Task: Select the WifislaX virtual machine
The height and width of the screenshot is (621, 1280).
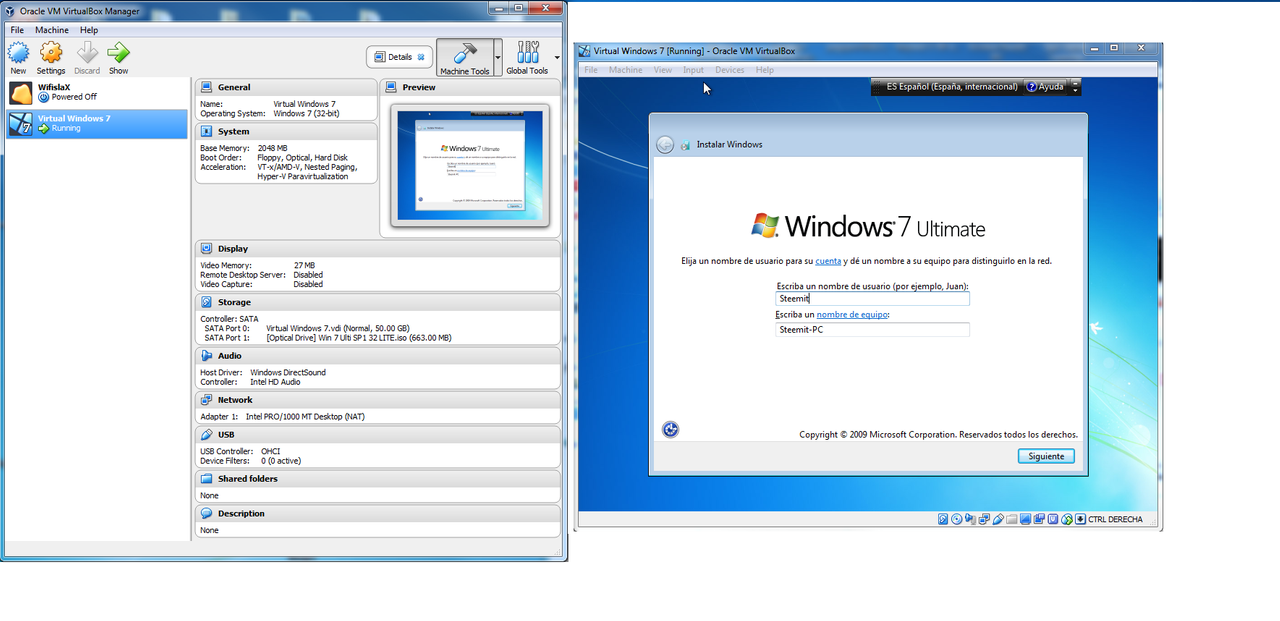Action: 96,92
